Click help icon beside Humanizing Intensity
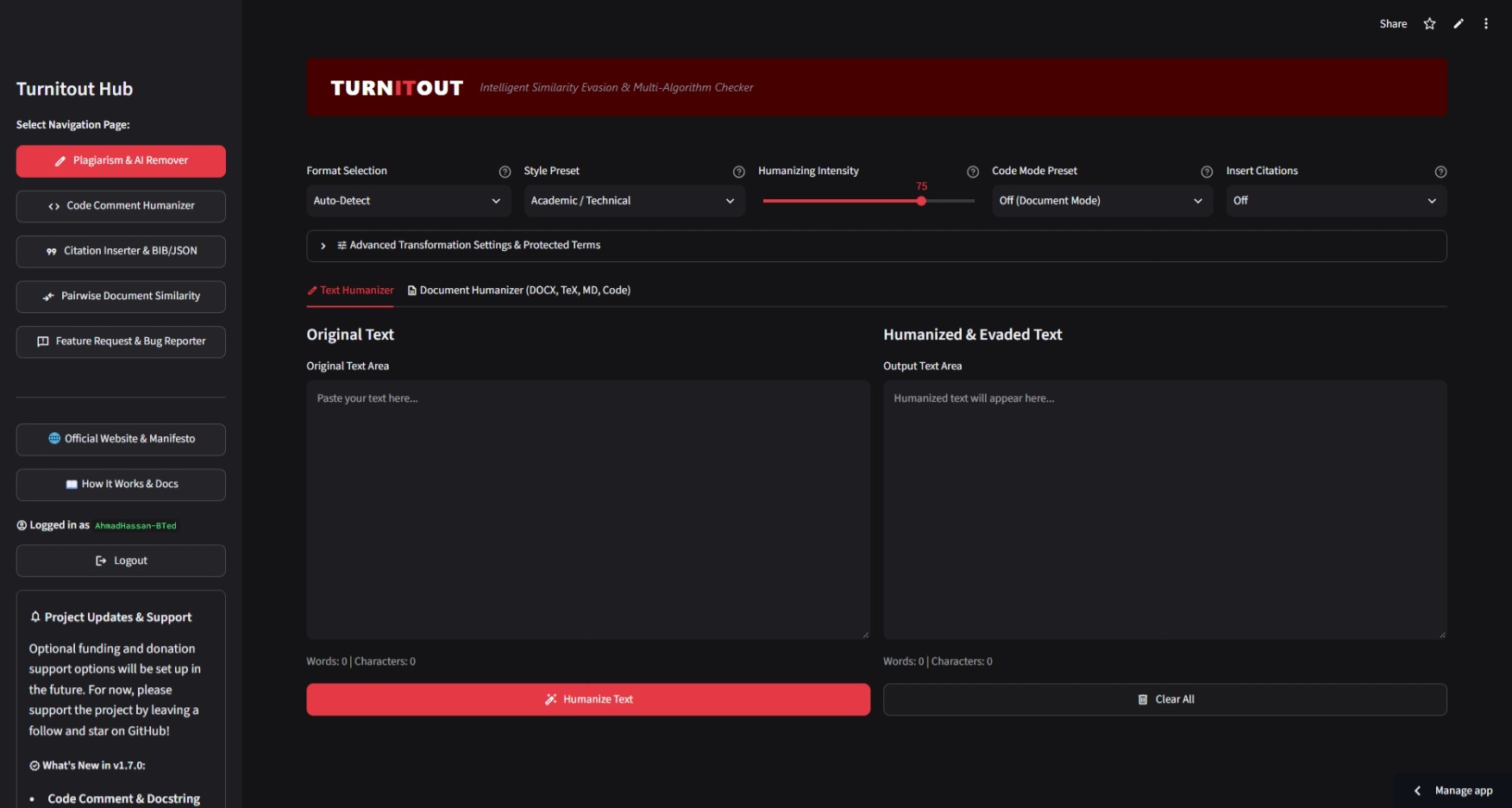The width and height of the screenshot is (1512, 808). (973, 172)
